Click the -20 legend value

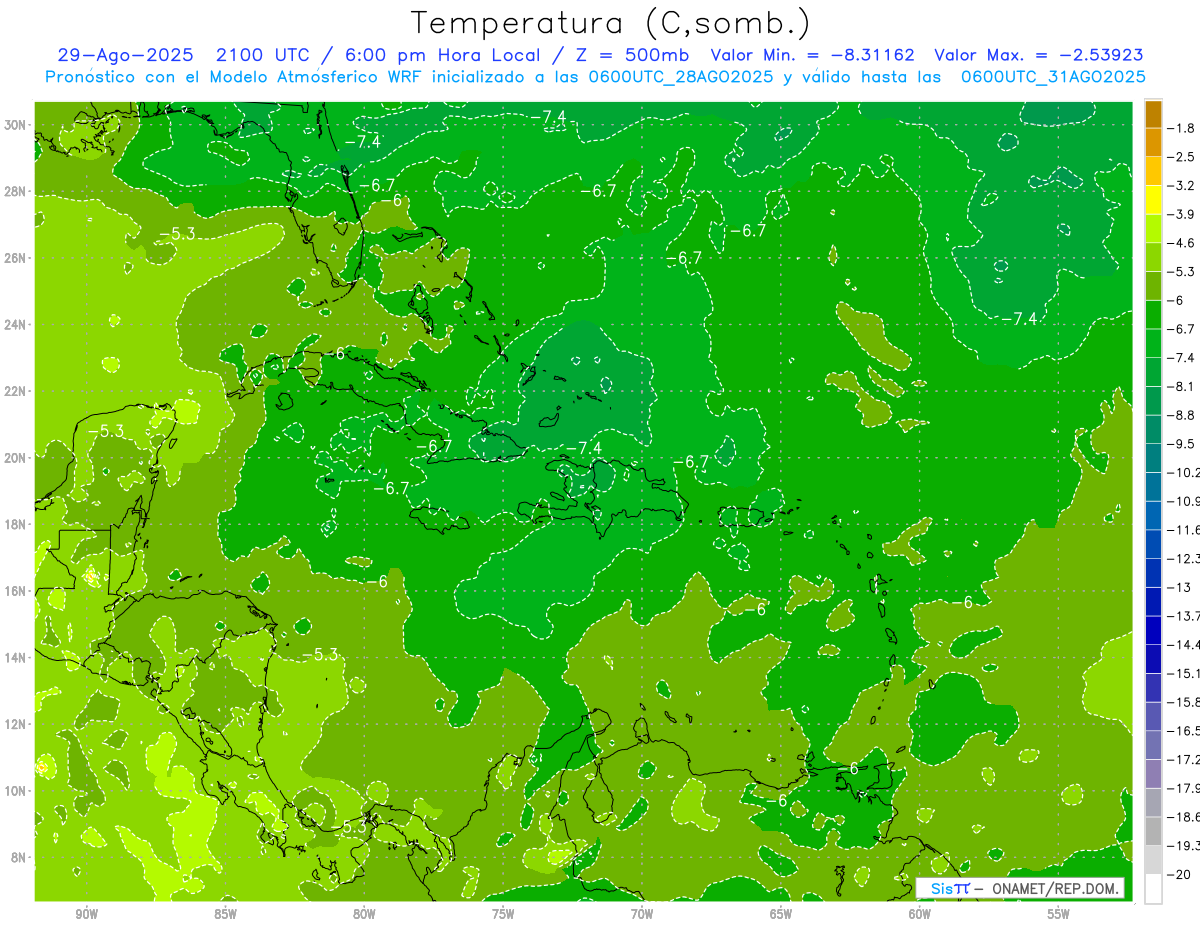pyautogui.click(x=1180, y=874)
